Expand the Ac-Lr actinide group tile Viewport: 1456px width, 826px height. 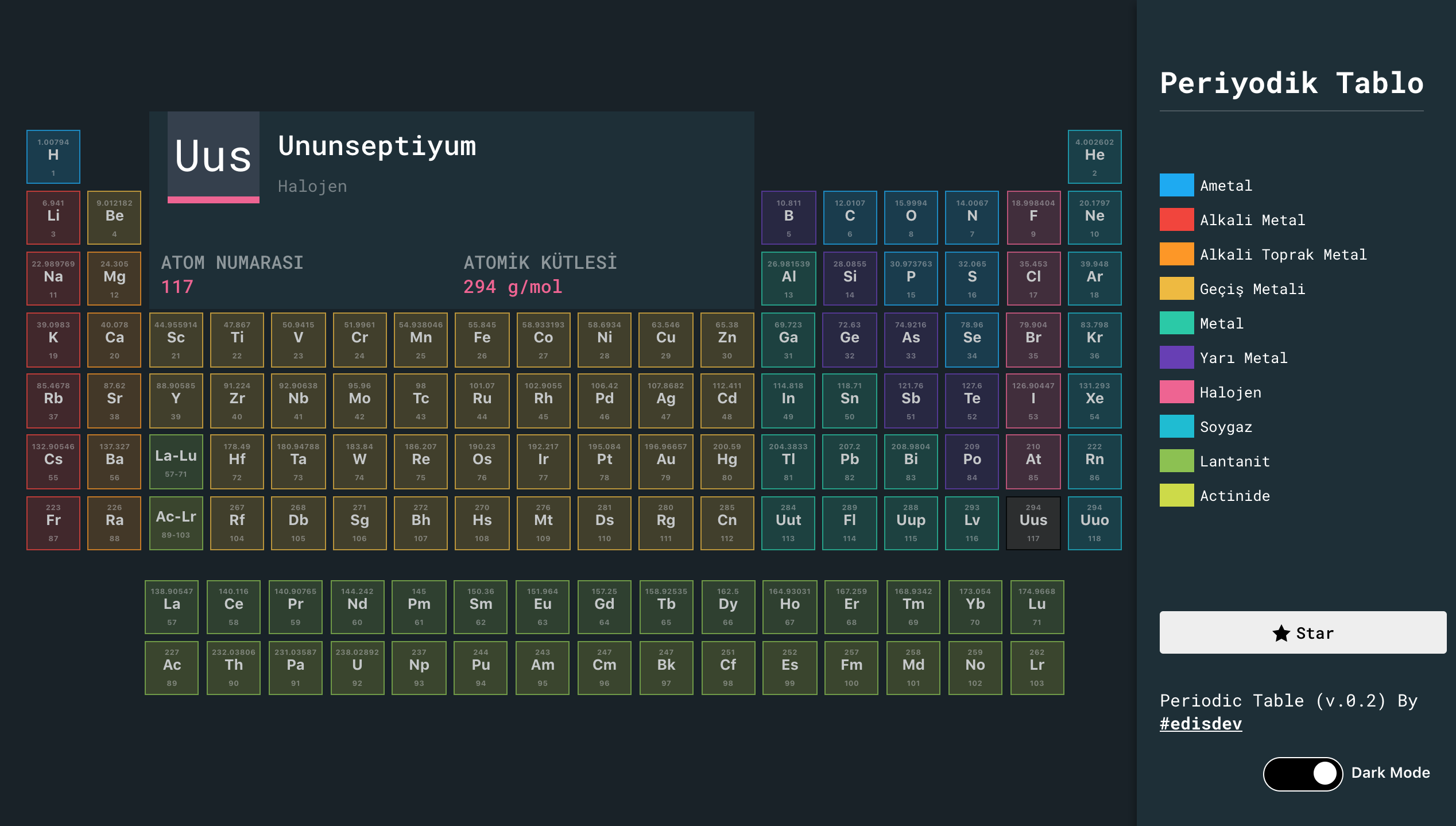tap(176, 523)
